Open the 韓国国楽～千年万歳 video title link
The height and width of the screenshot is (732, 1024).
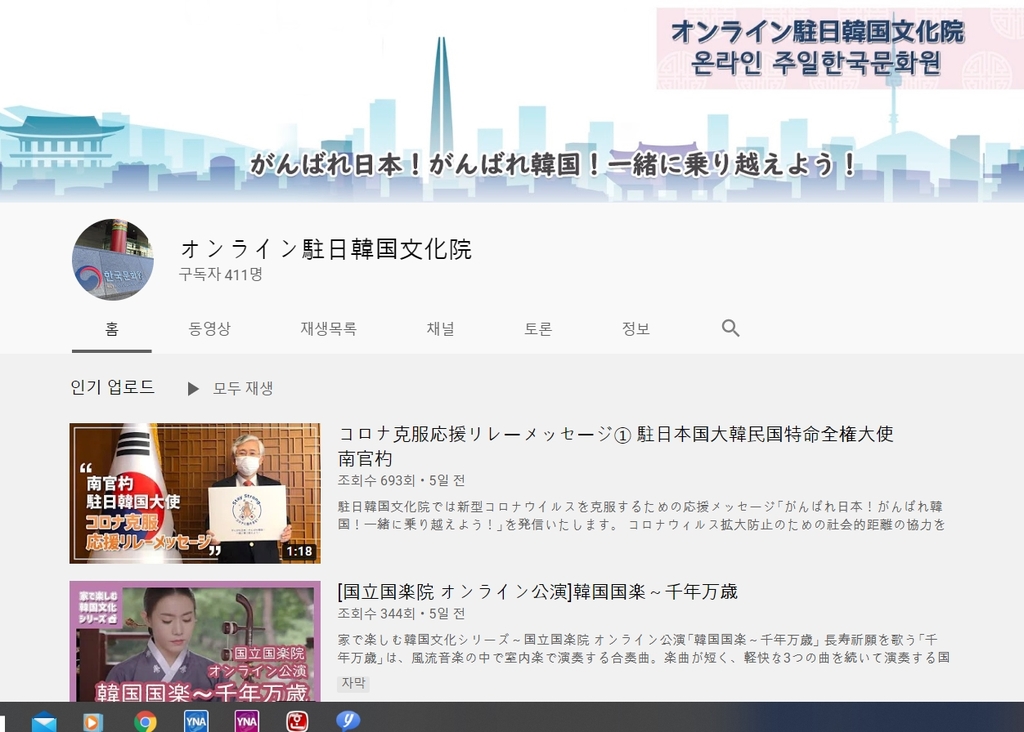click(x=538, y=591)
